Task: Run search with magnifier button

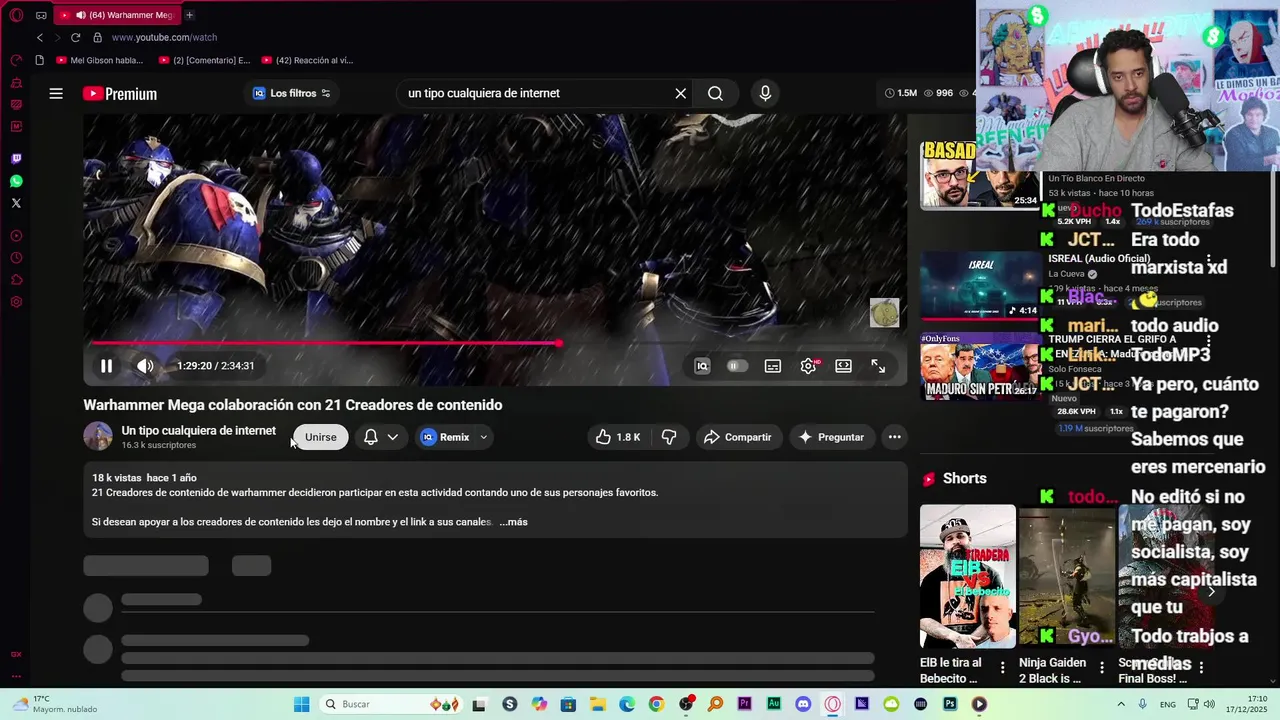Action: [x=715, y=93]
